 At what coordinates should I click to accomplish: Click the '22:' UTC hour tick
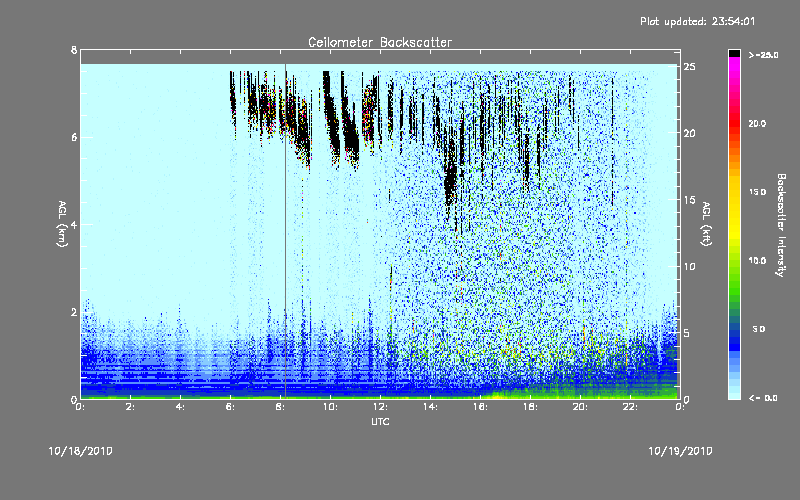[630, 407]
